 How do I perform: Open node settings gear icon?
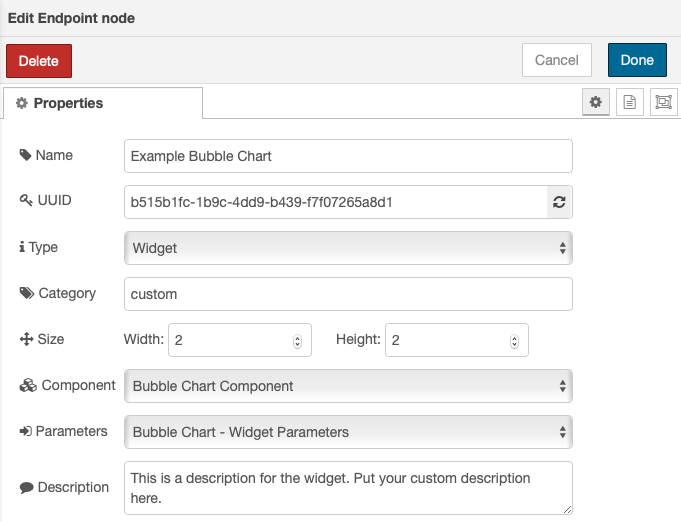(x=595, y=102)
